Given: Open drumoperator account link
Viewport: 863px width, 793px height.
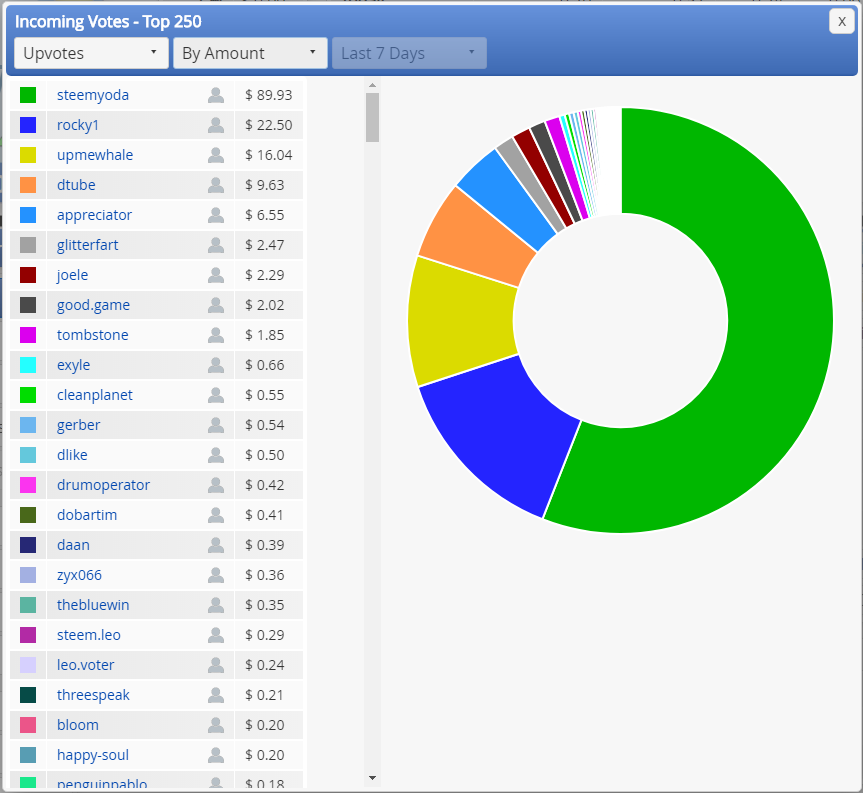Looking at the screenshot, I should tap(103, 485).
